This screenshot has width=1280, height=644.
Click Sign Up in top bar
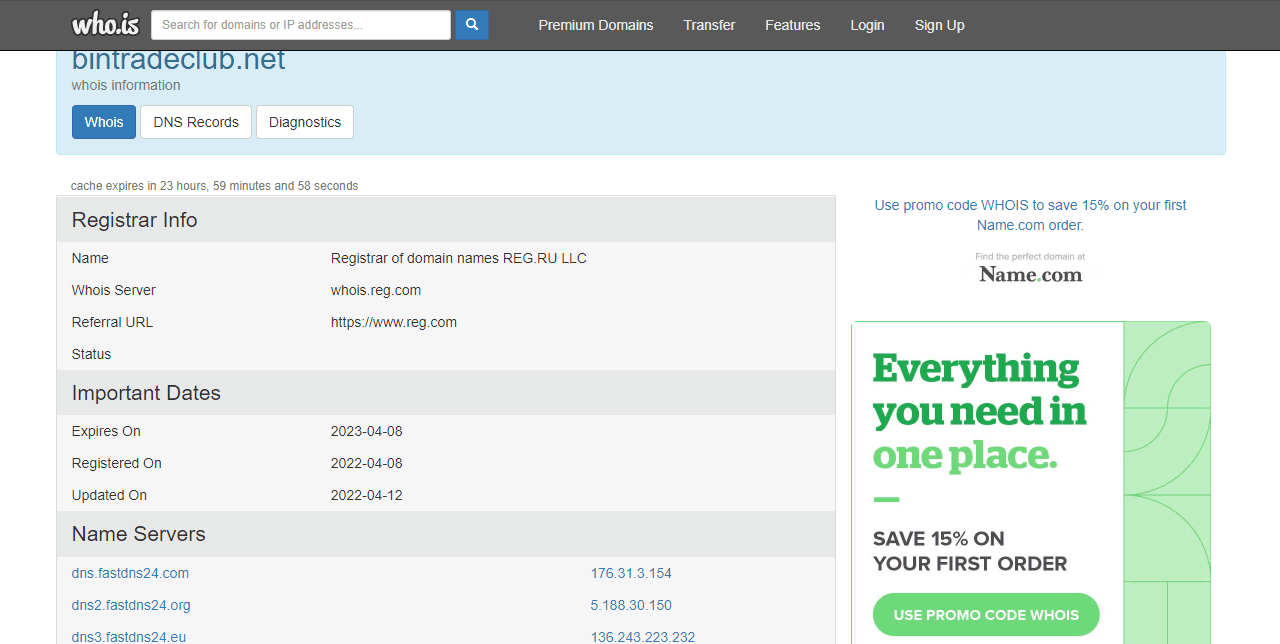pyautogui.click(x=939, y=25)
